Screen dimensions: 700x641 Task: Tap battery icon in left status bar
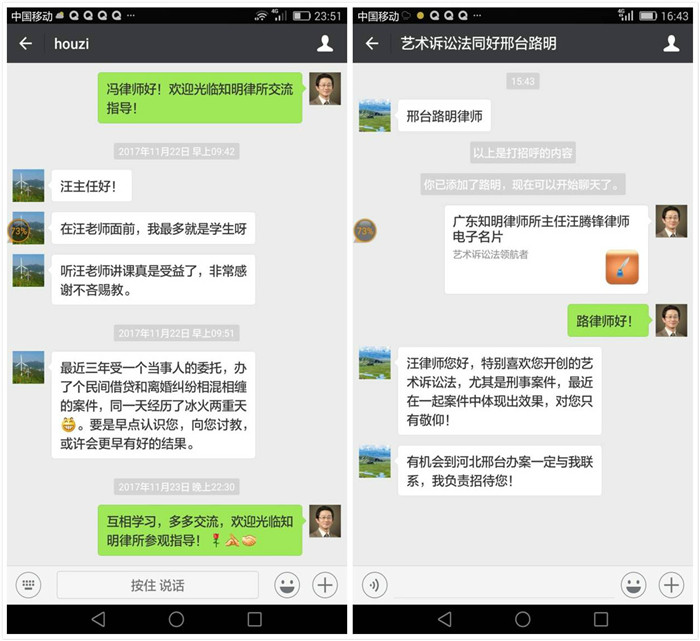tap(301, 16)
